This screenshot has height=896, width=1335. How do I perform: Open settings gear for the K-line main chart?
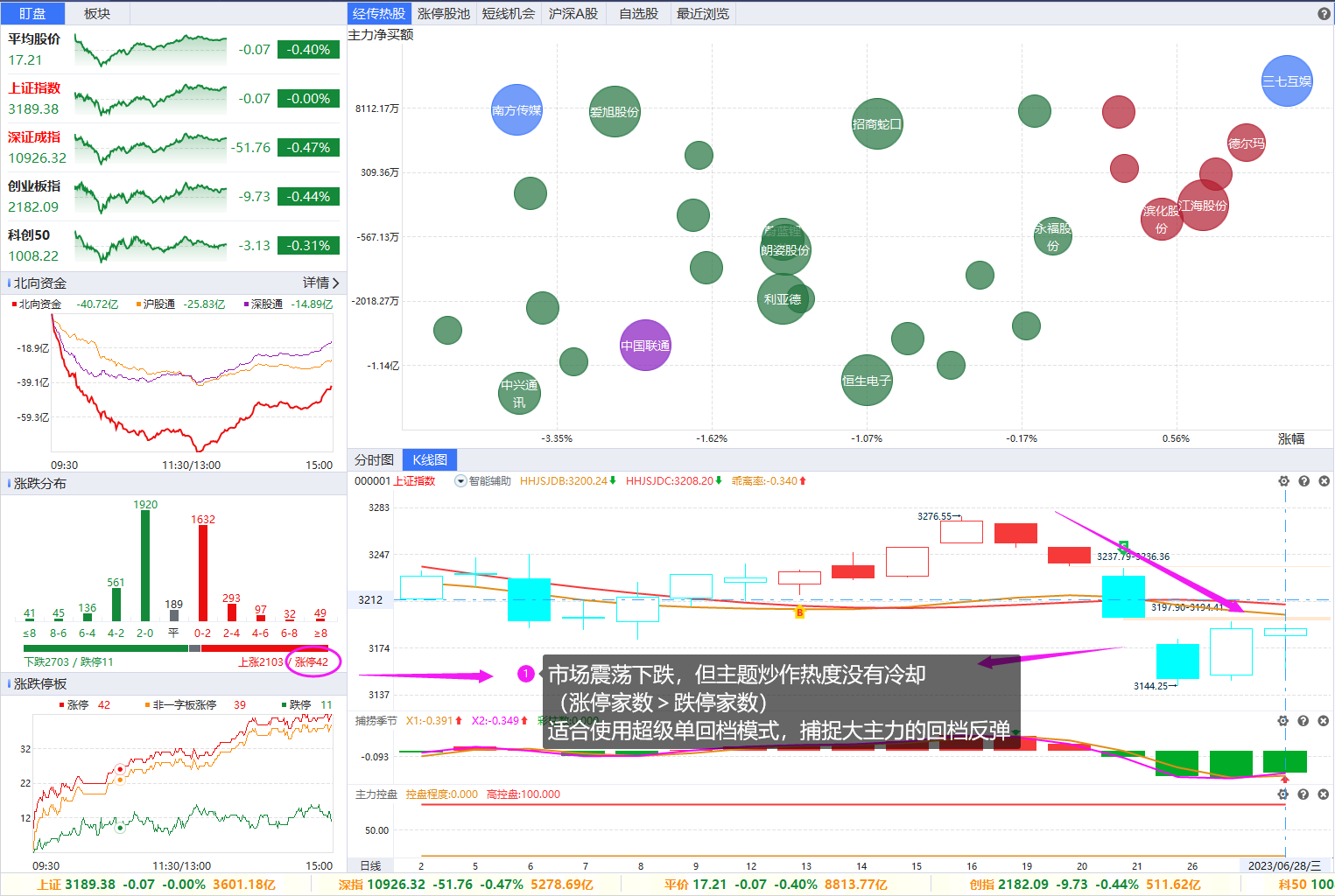pos(1283,481)
